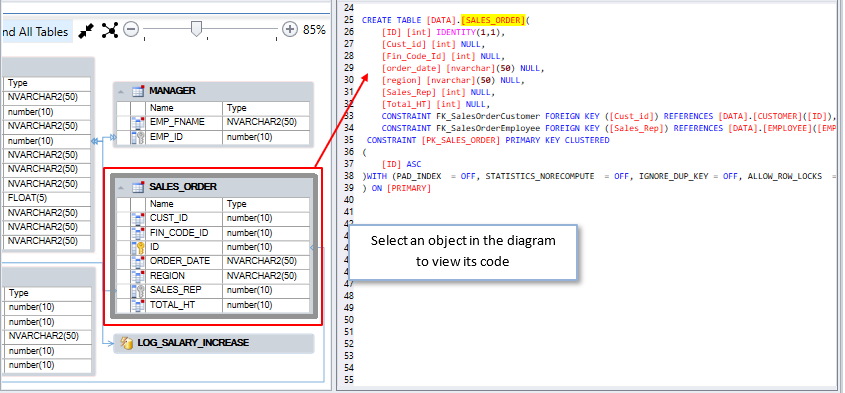Click the CUST_ID column name
The image size is (845, 393).
pyautogui.click(x=169, y=218)
